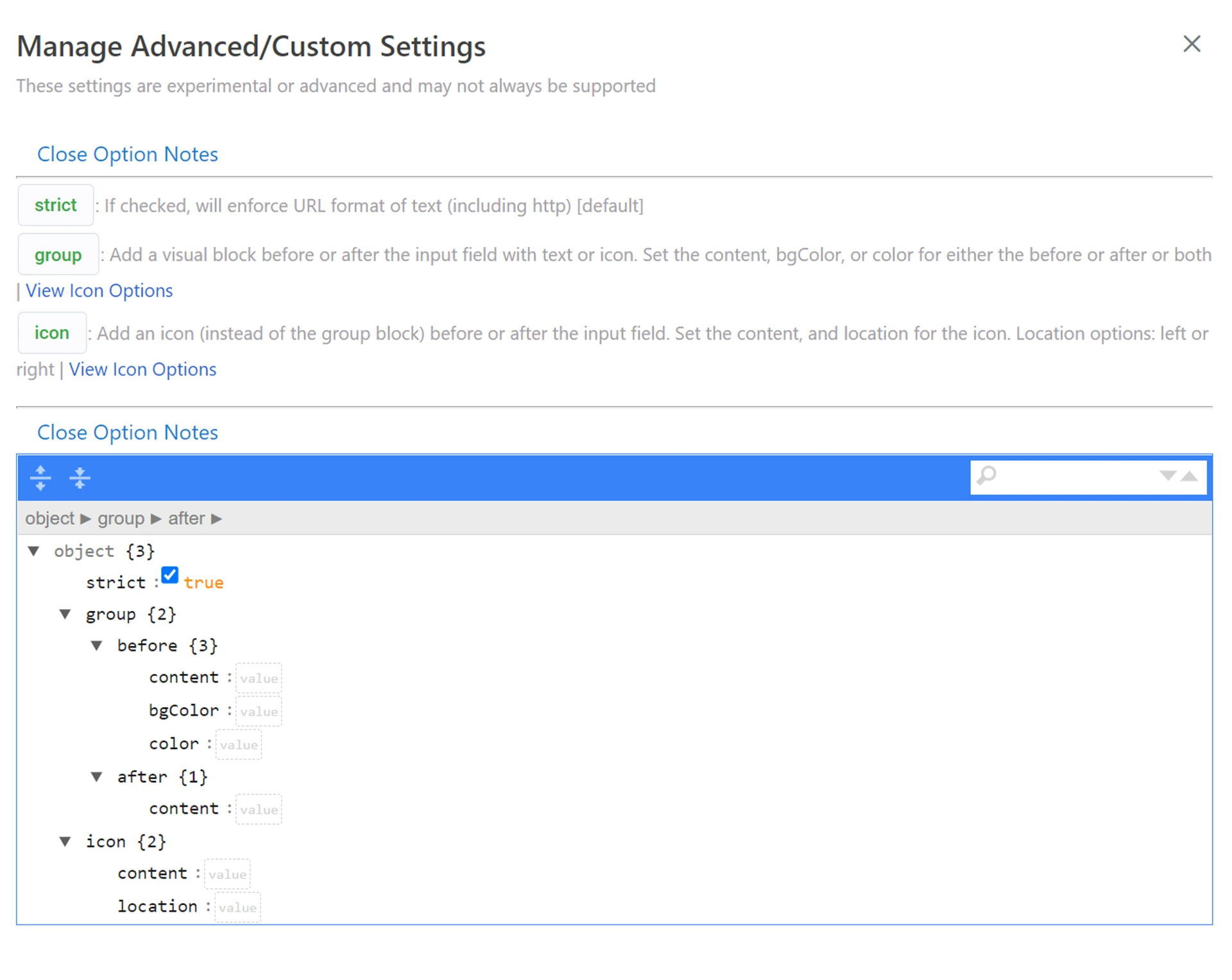Click the bgColor value field

(259, 712)
